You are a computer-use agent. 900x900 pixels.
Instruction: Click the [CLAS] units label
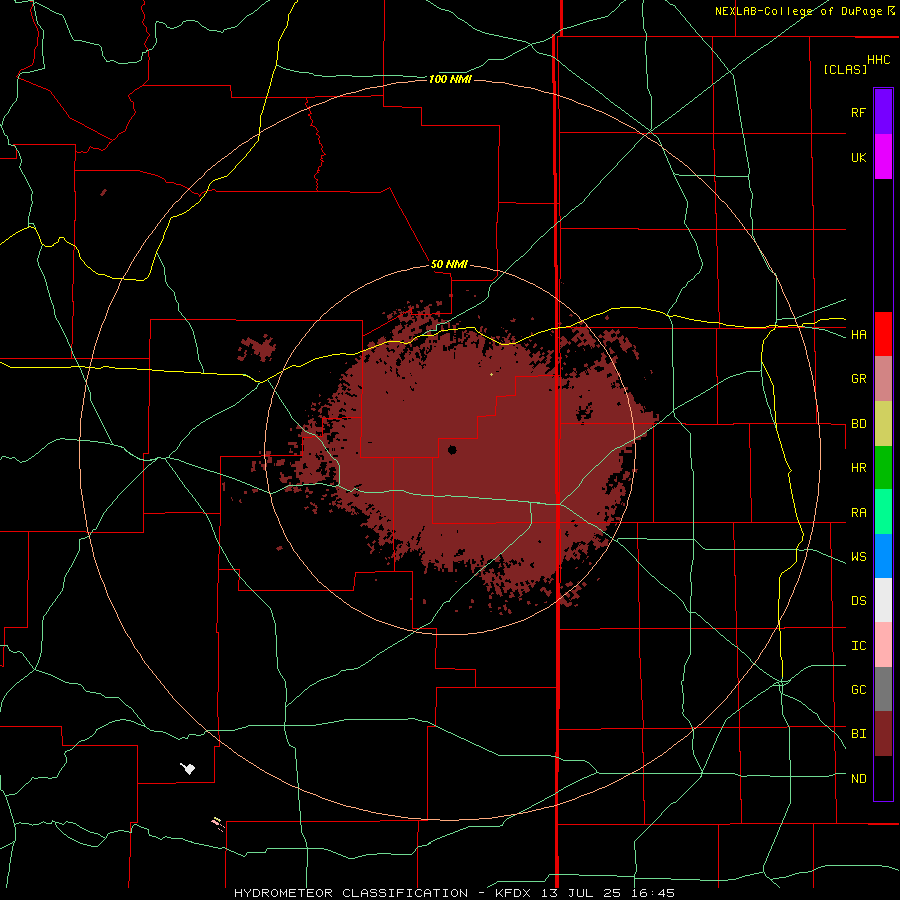click(845, 69)
